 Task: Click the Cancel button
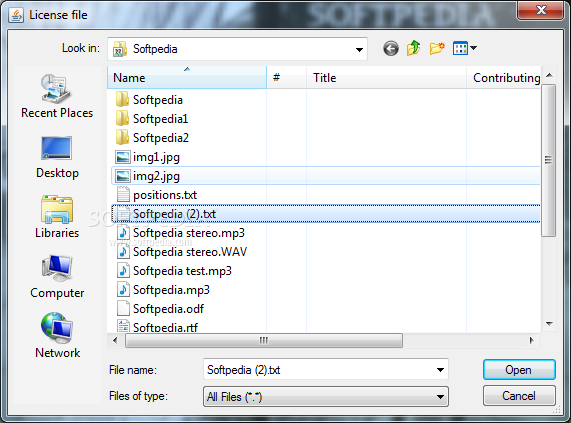point(519,396)
